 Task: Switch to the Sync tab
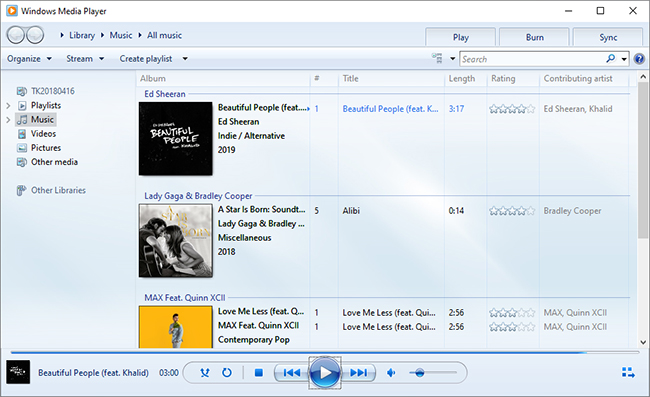coord(608,37)
